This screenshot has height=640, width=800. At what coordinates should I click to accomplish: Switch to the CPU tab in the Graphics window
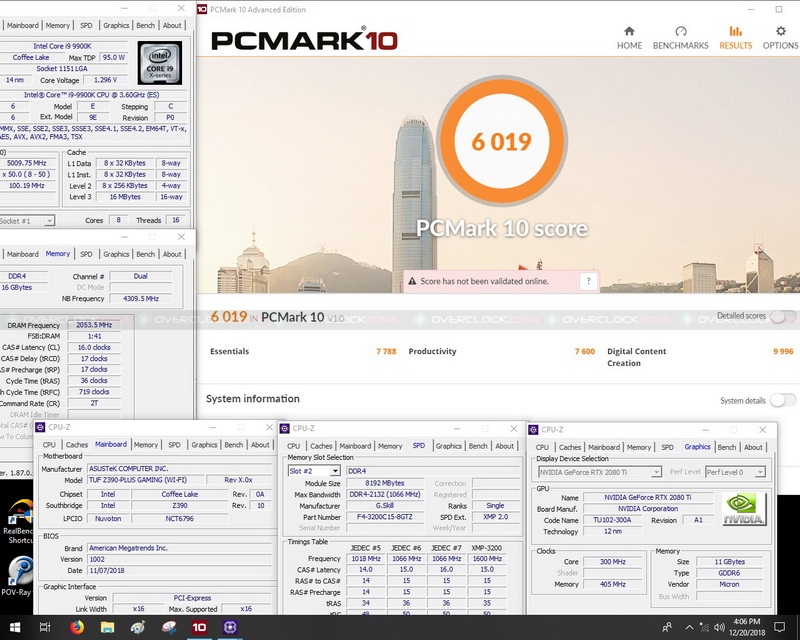coord(542,447)
